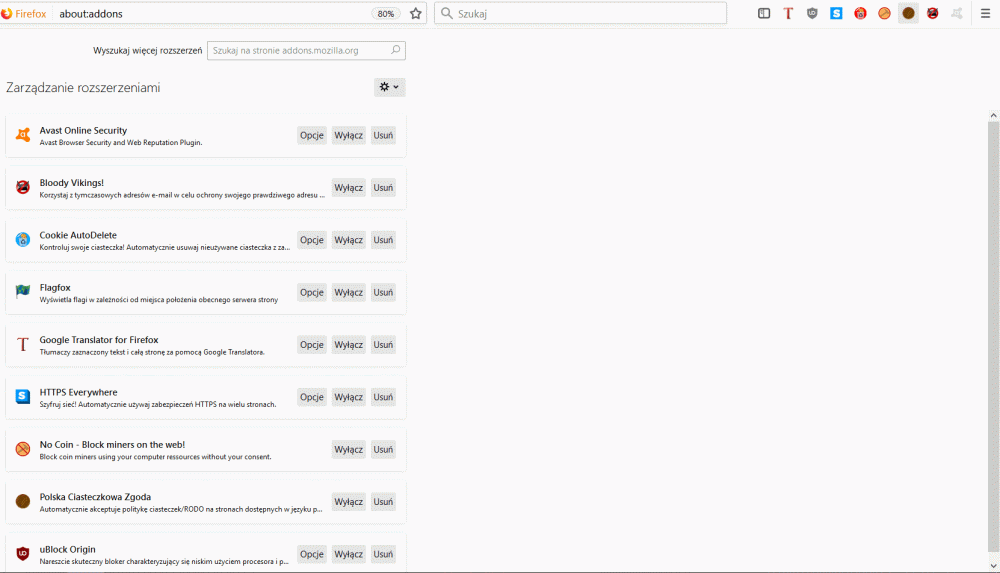Focus the addons.mozilla.org search field
Image resolution: width=1000 pixels, height=573 pixels.
306,50
